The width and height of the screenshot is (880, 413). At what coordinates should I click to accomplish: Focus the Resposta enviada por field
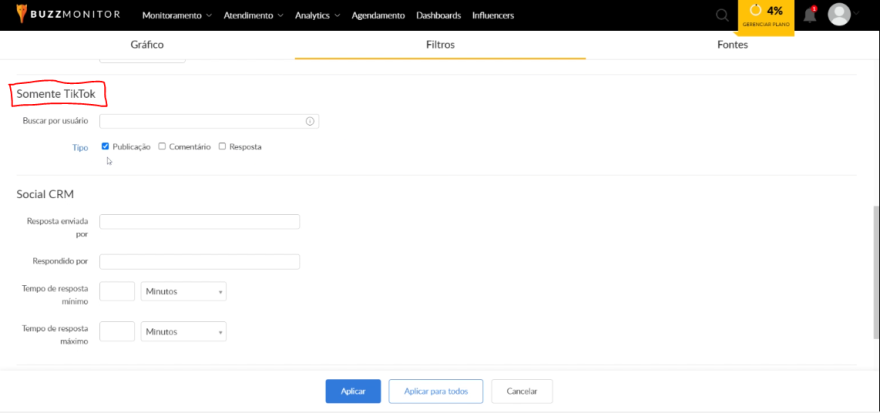coord(200,222)
